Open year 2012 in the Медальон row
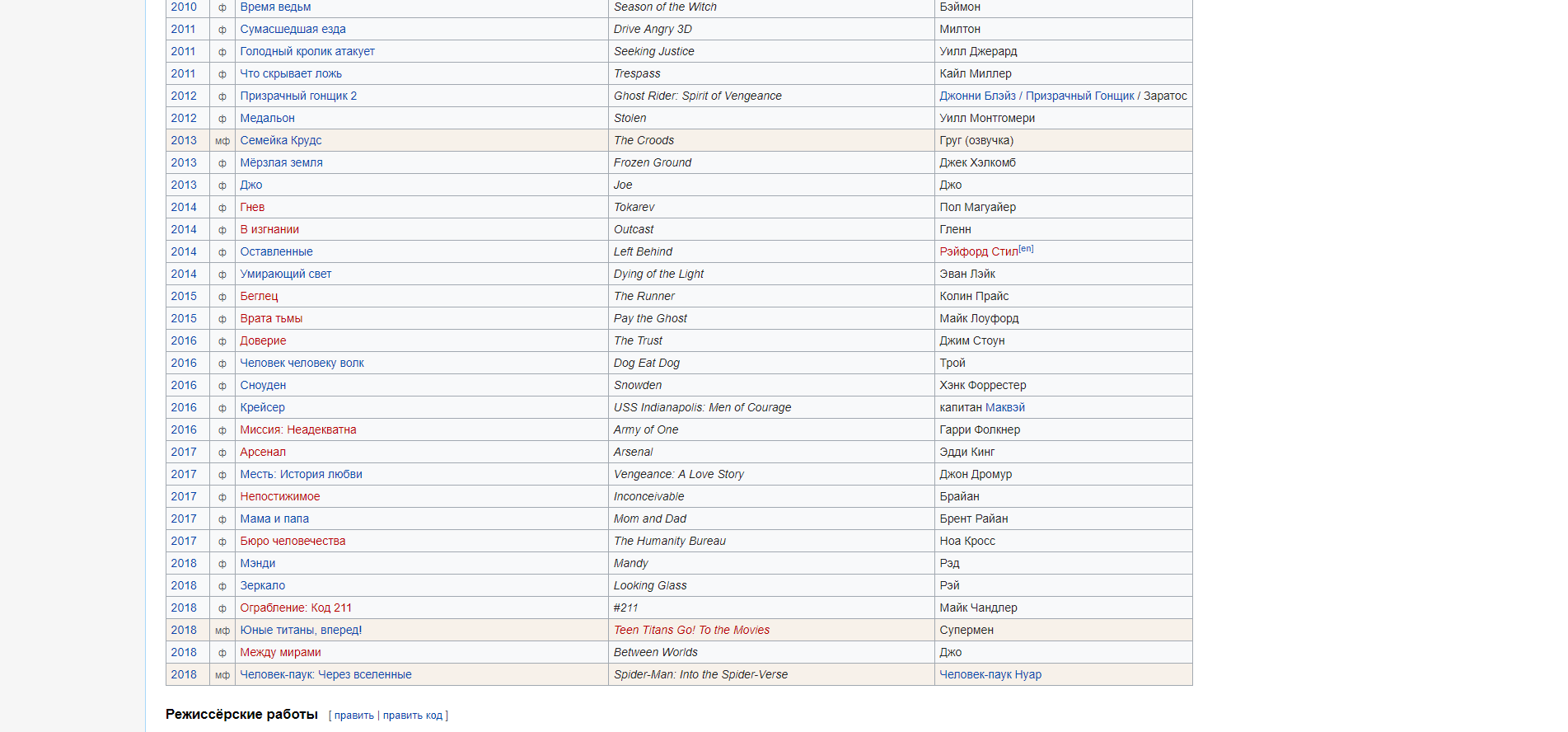The width and height of the screenshot is (1568, 732). (x=184, y=118)
